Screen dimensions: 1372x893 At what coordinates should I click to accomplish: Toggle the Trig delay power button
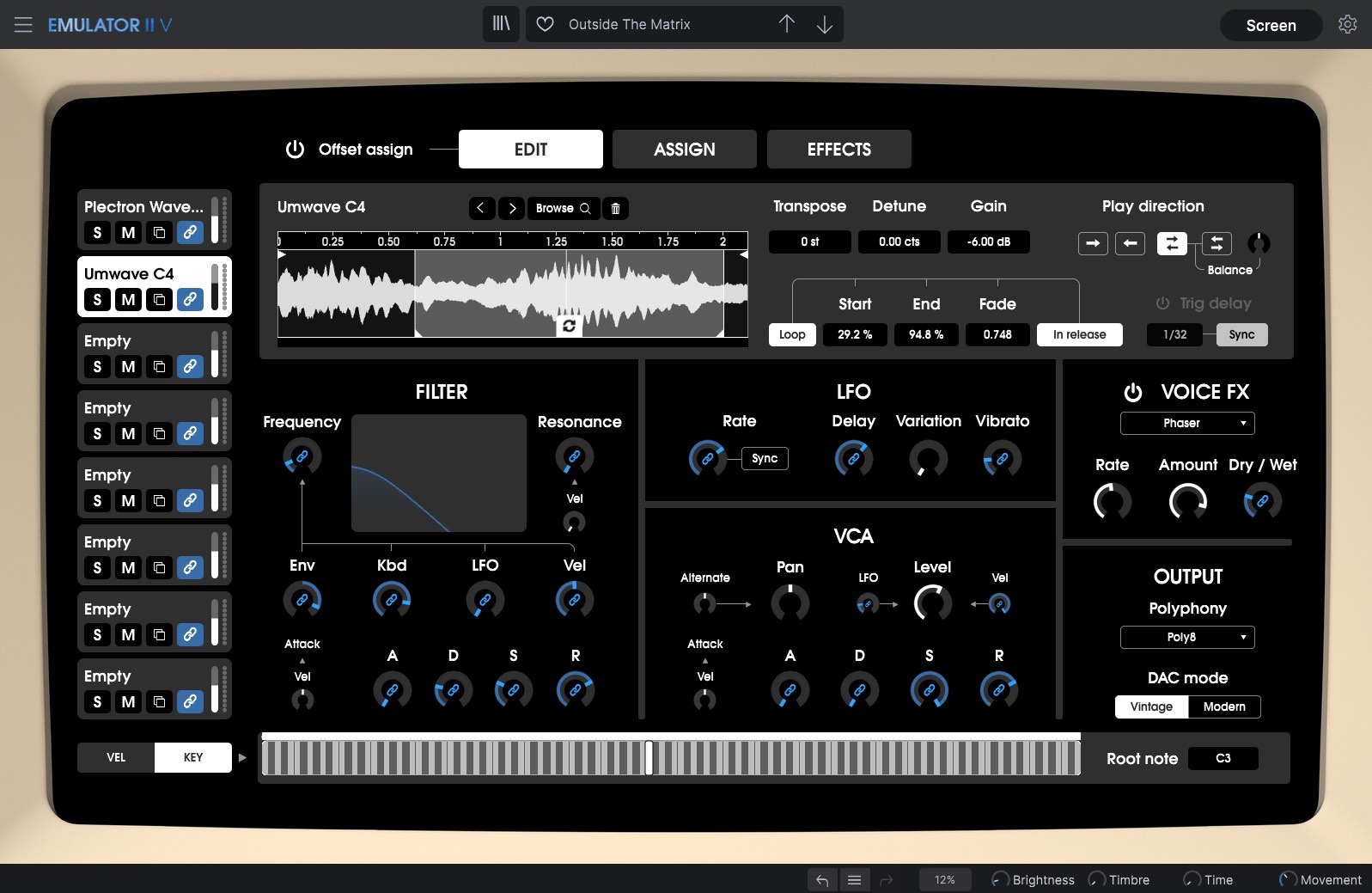1162,303
